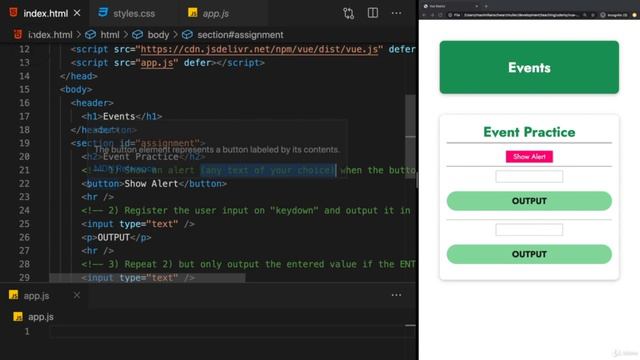Open the top editor more actions menu
The width and height of the screenshot is (640, 360).
pyautogui.click(x=396, y=13)
